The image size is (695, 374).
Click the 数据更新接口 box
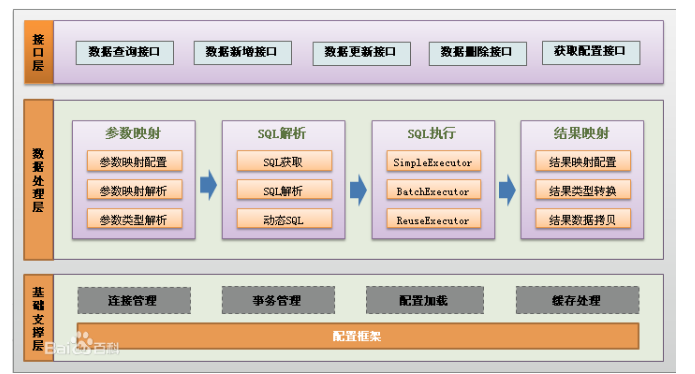(361, 54)
